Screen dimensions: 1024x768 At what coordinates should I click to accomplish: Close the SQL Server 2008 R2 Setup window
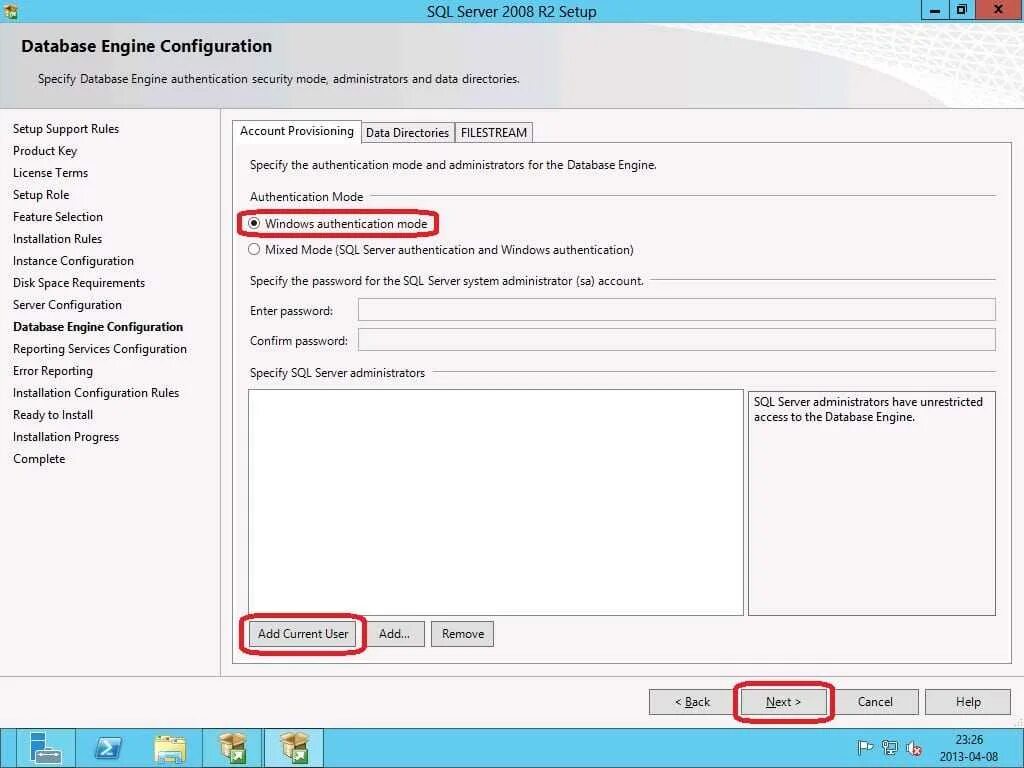999,10
